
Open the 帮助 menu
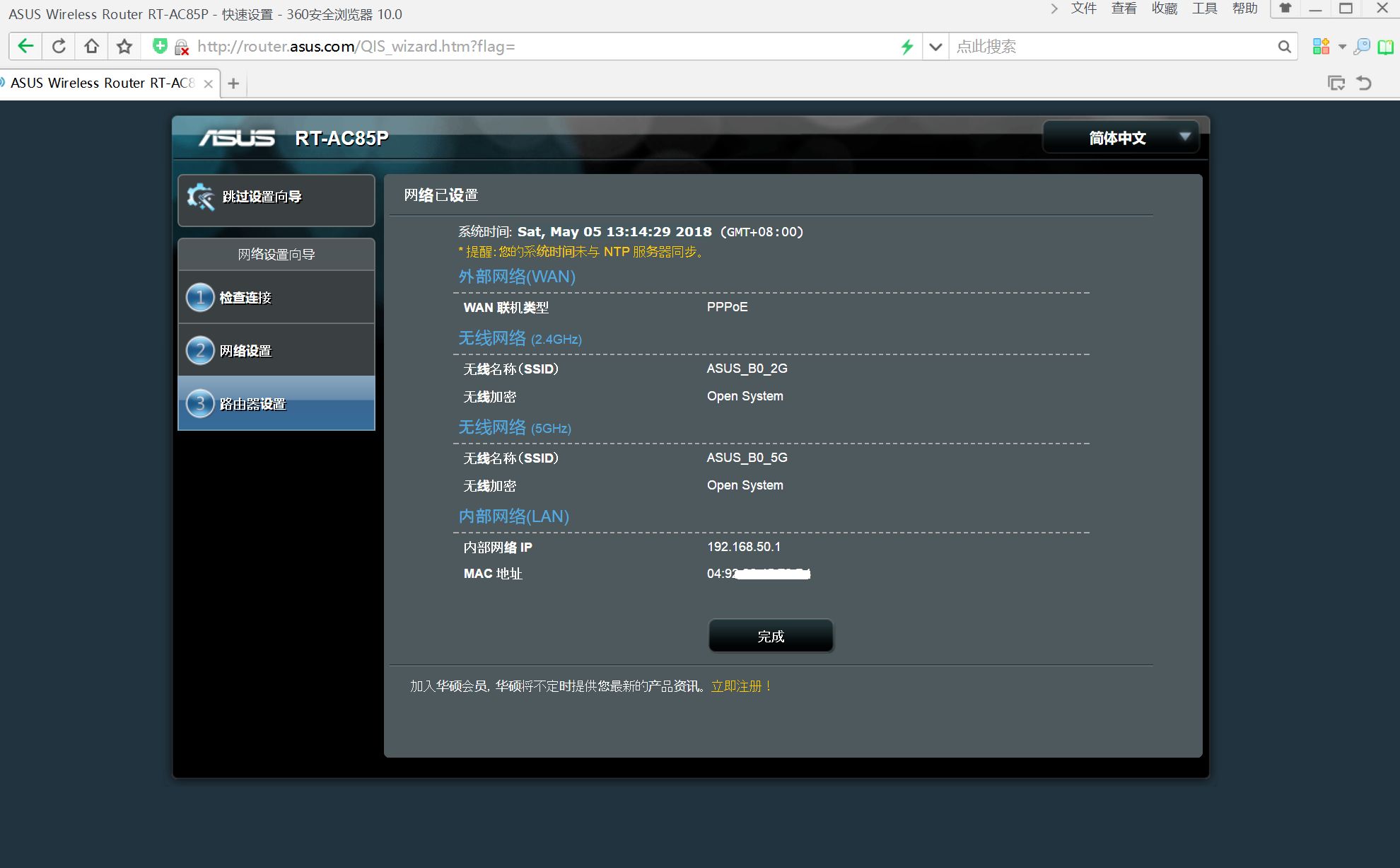1244,8
